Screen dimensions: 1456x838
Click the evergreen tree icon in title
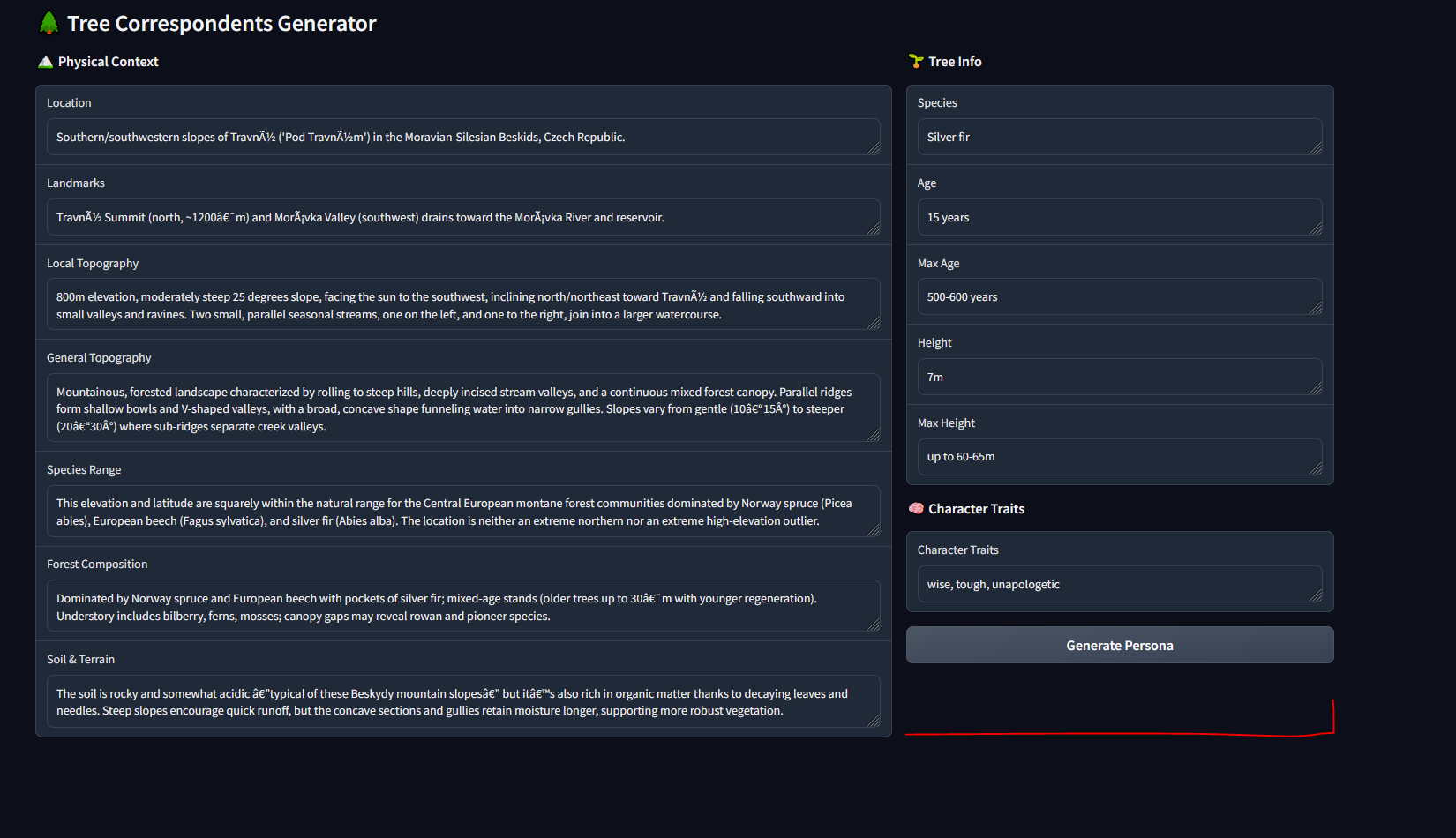[49, 24]
